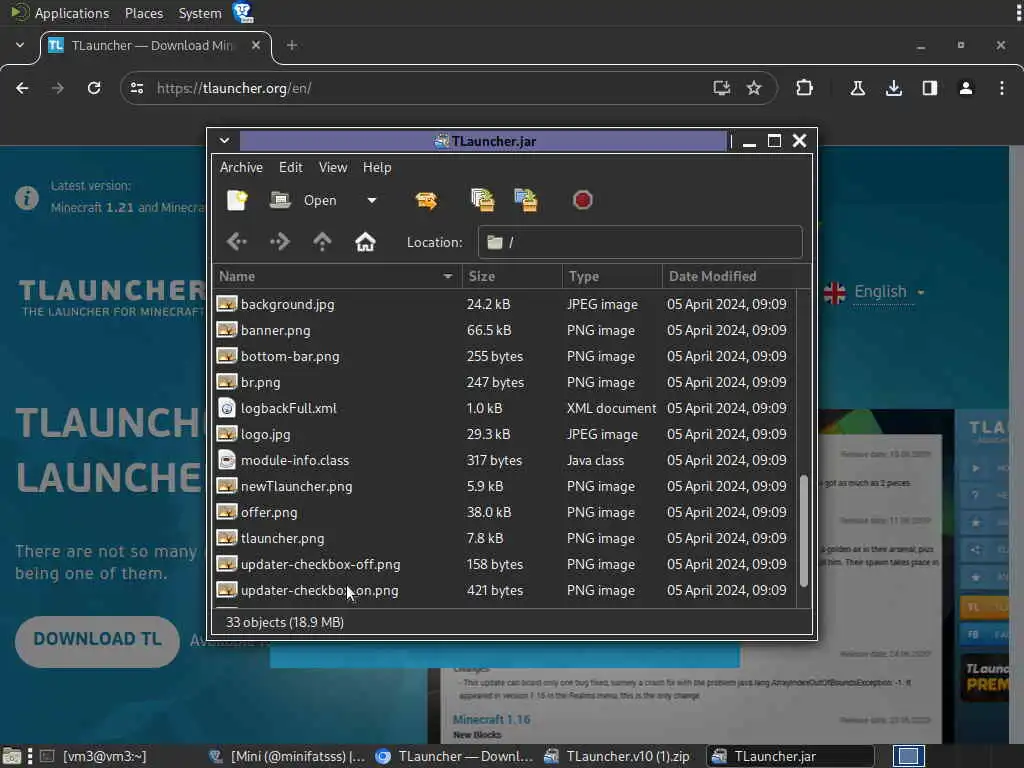1024x768 pixels.
Task: Open a new browser tab
Action: click(292, 45)
